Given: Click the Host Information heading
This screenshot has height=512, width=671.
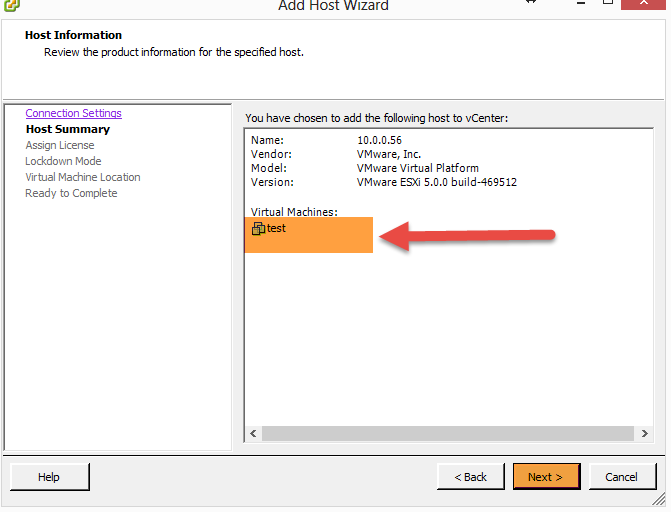Looking at the screenshot, I should tap(73, 35).
